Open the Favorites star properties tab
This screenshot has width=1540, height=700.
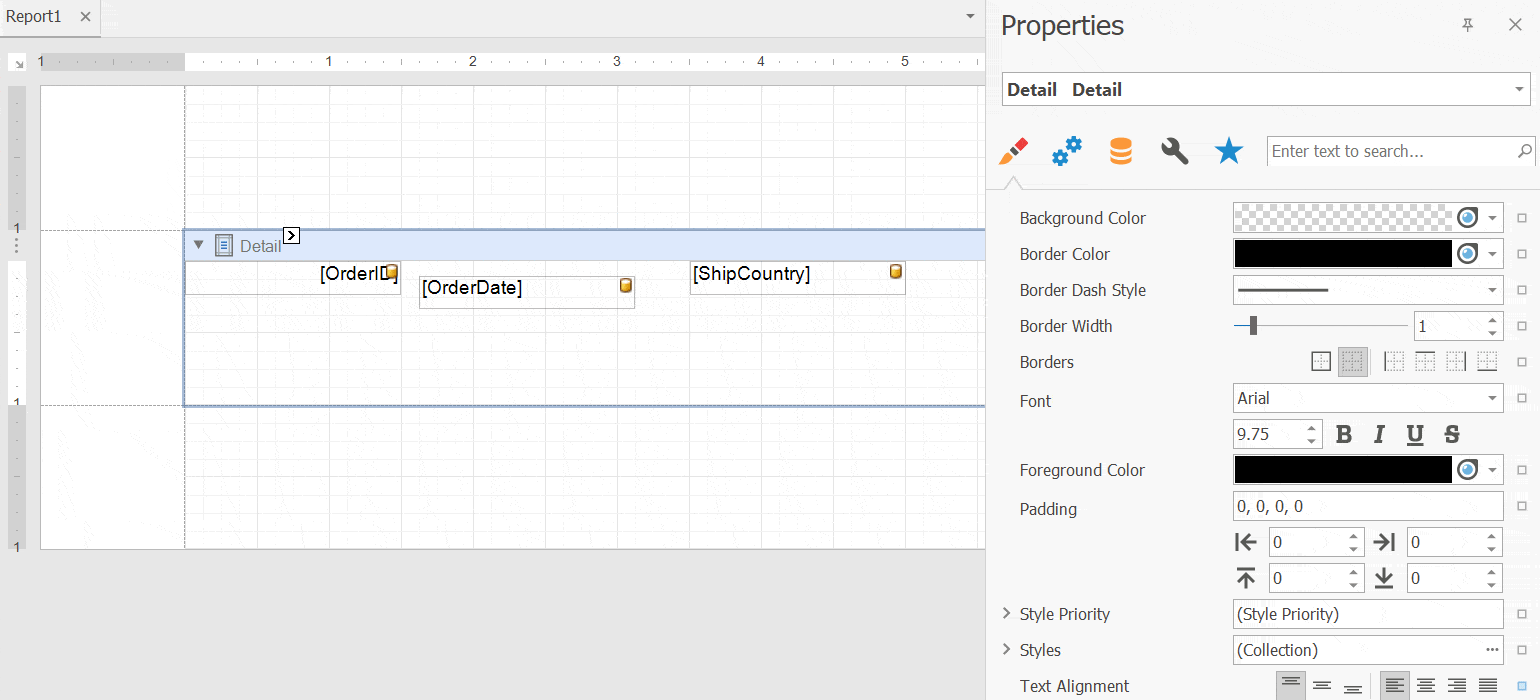pyautogui.click(x=1228, y=151)
